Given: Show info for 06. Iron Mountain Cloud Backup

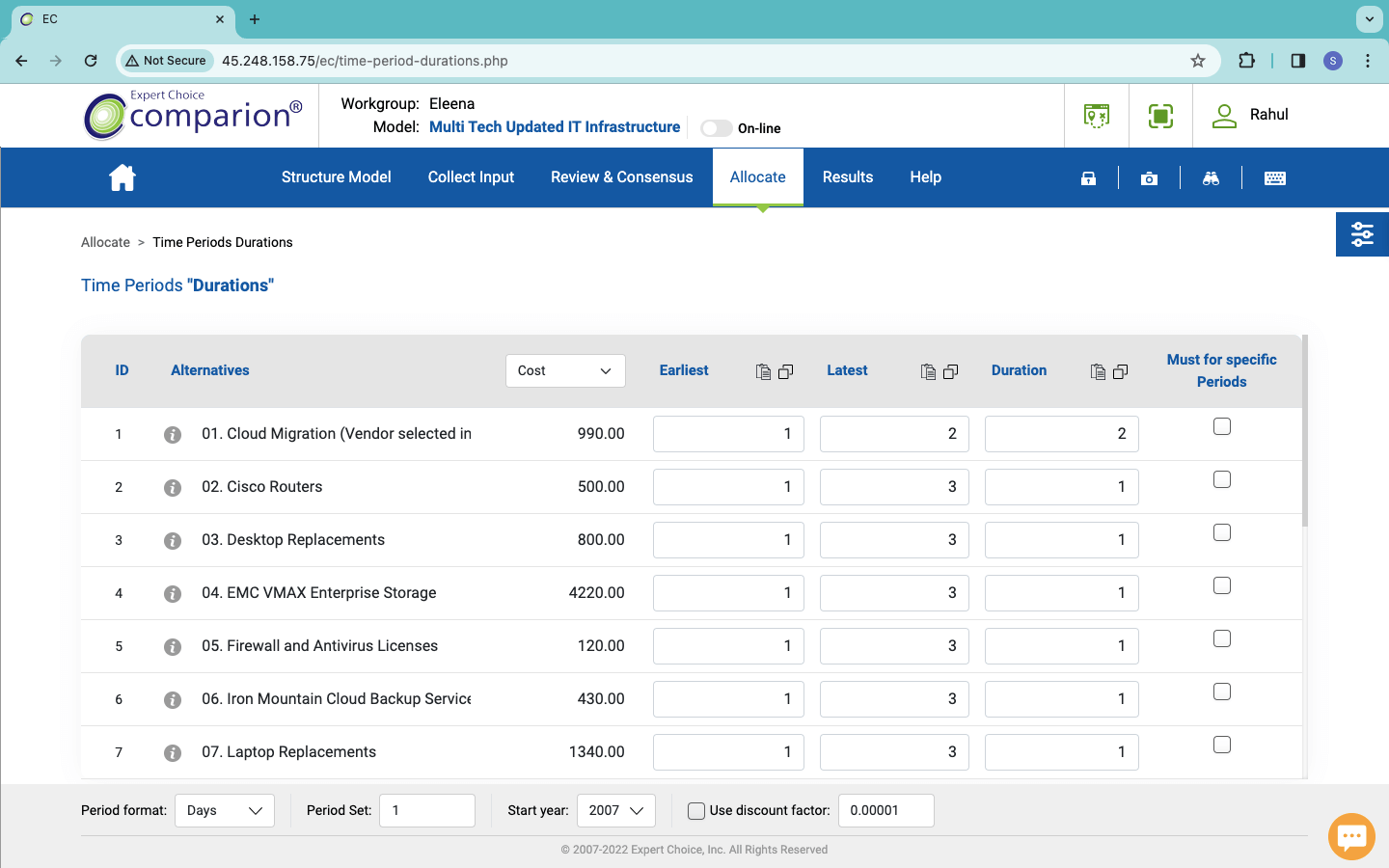Looking at the screenshot, I should click(x=173, y=700).
